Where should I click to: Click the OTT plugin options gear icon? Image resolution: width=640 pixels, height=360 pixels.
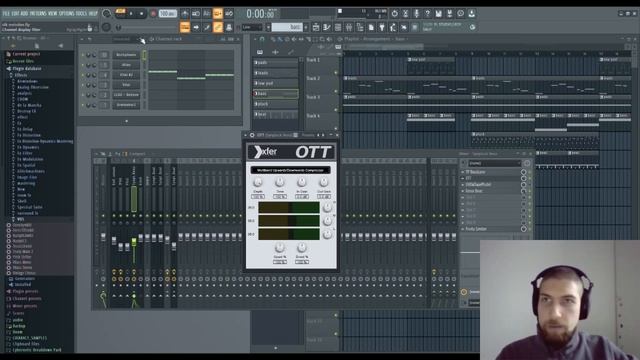(252, 135)
